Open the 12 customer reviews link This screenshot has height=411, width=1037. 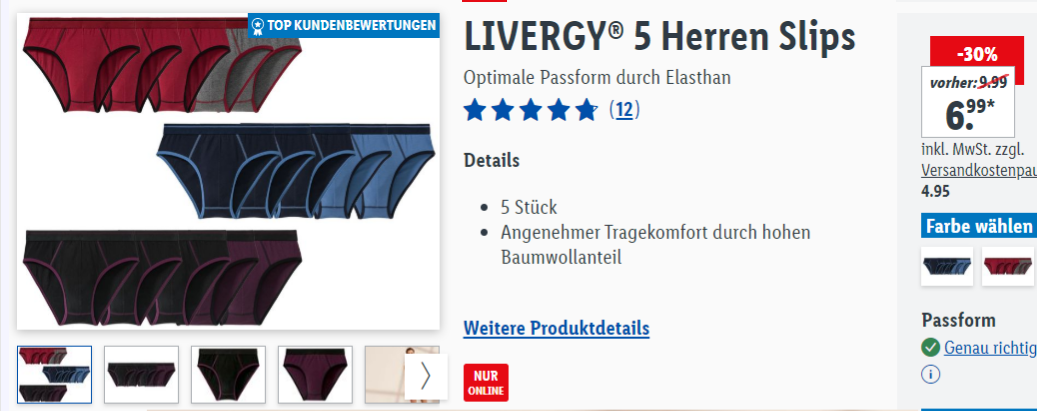624,110
